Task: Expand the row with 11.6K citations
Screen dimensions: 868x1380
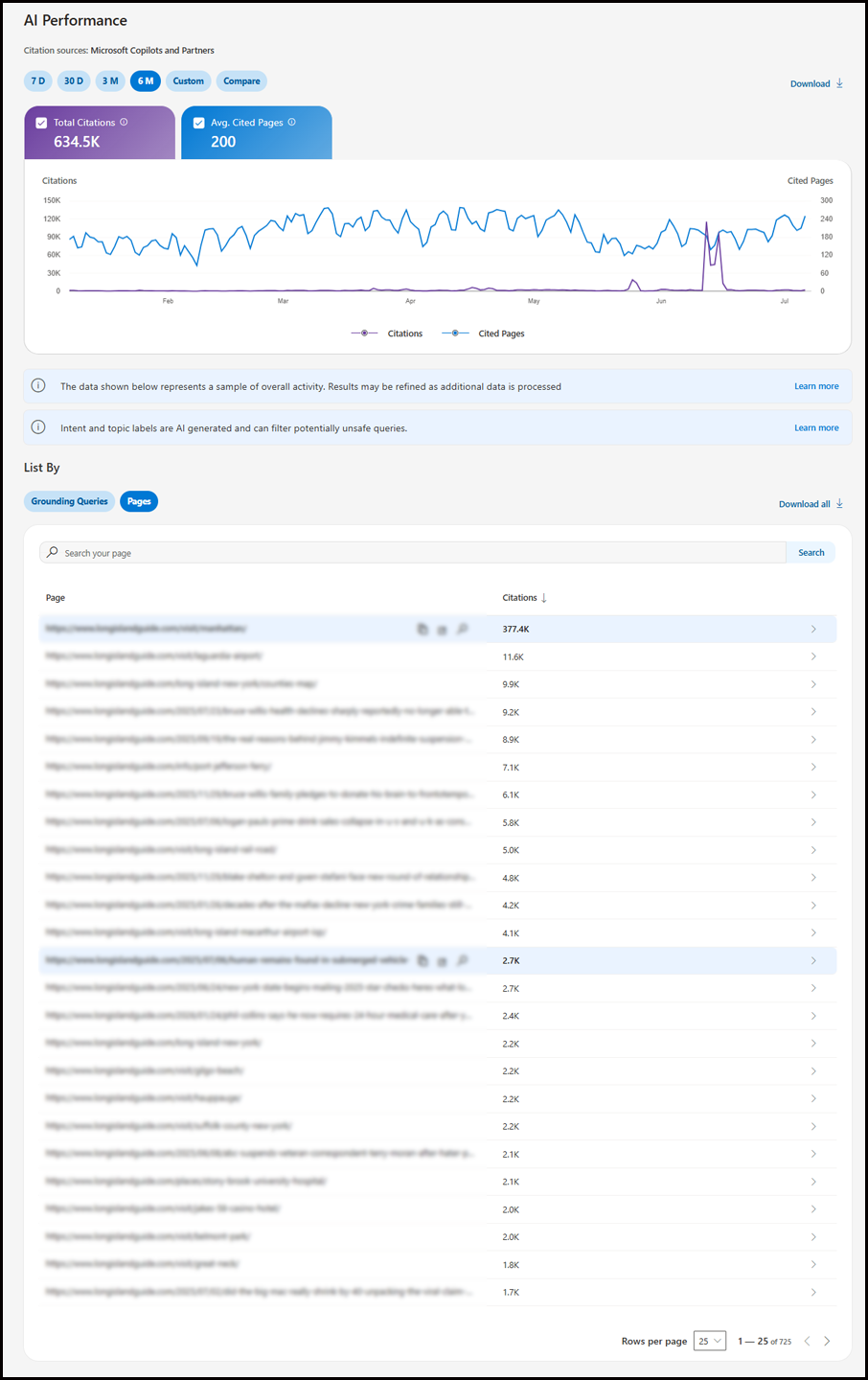Action: click(813, 656)
